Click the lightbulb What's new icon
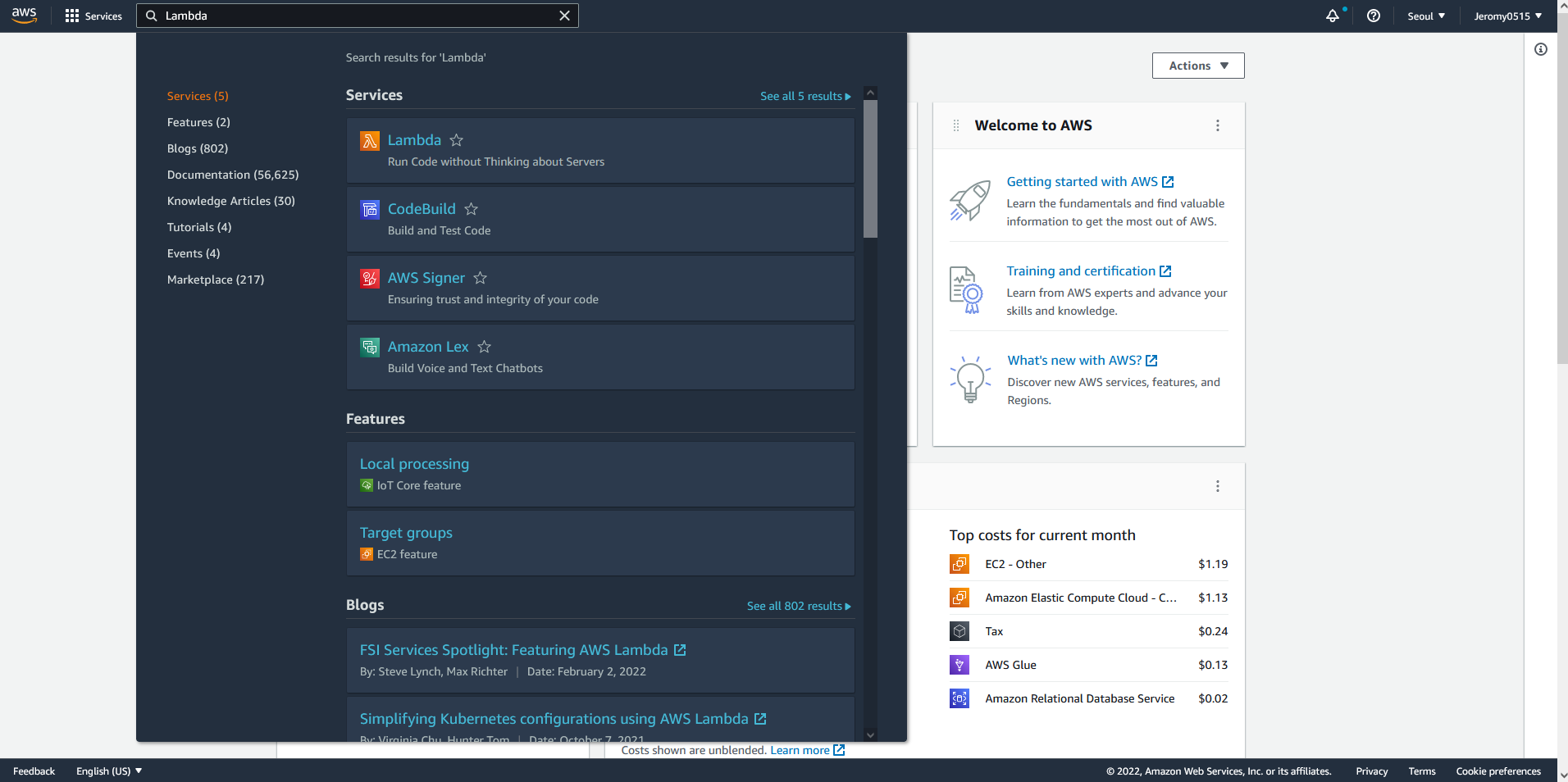Image resolution: width=1568 pixels, height=782 pixels. click(x=970, y=380)
